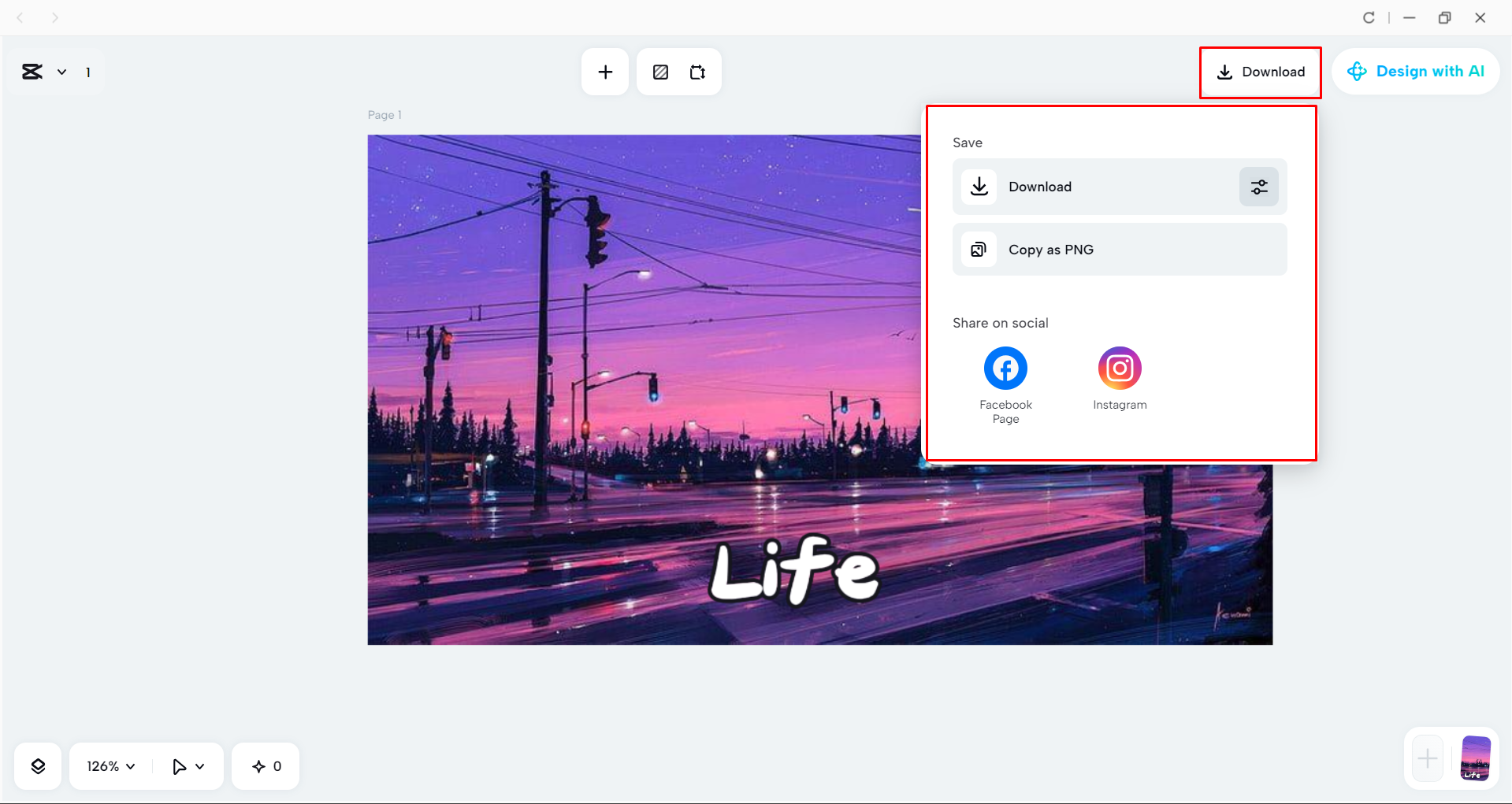Click the CapCut logo icon

[32, 72]
